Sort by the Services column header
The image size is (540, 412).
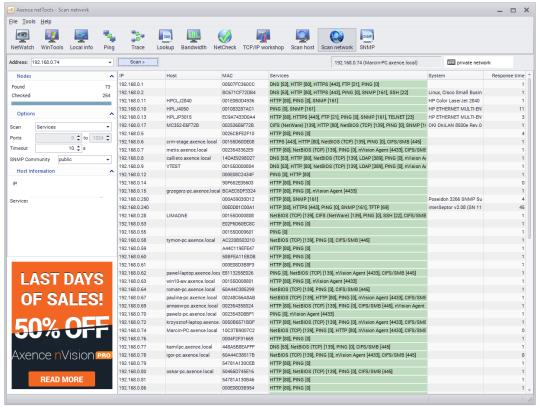point(348,75)
